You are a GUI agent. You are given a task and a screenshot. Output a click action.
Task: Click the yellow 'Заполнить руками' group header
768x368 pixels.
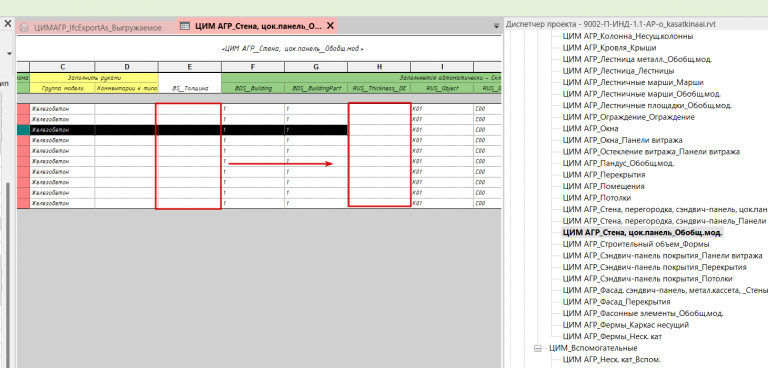(x=94, y=77)
